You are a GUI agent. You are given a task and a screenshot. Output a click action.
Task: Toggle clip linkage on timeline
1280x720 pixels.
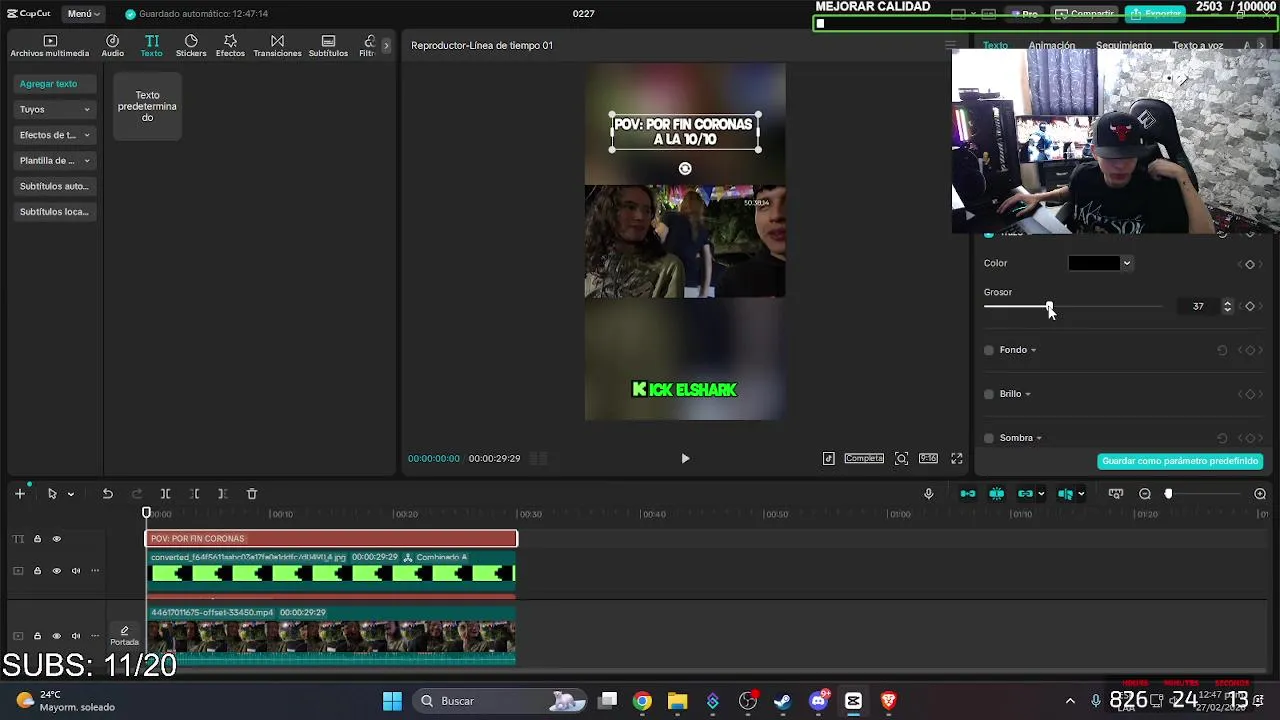coord(1025,494)
